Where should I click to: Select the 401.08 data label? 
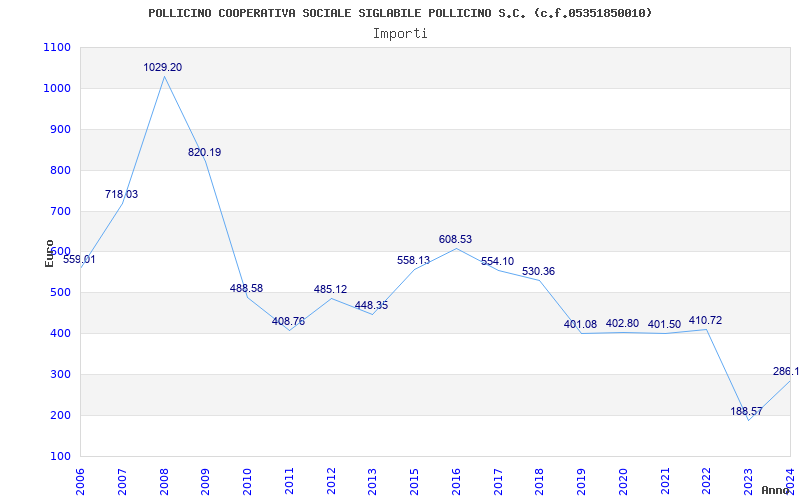coord(580,324)
